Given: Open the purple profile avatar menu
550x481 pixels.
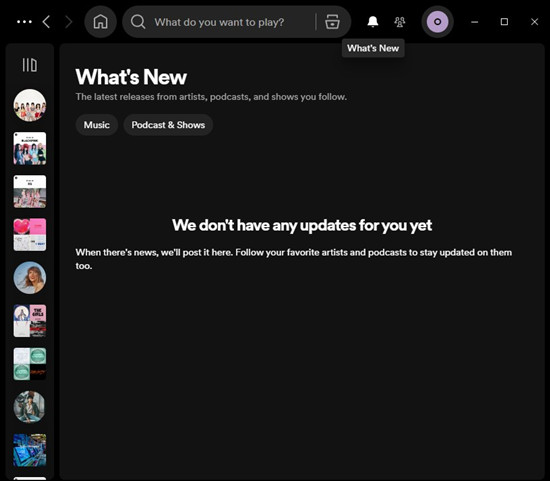Looking at the screenshot, I should [437, 22].
